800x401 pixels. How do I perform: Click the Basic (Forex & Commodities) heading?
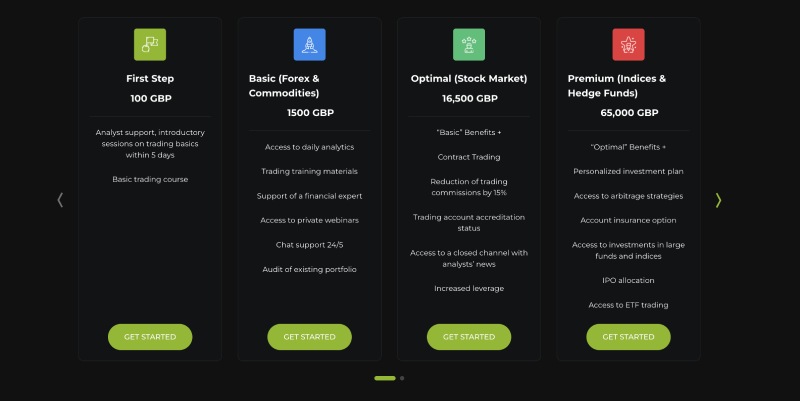tap(284, 85)
